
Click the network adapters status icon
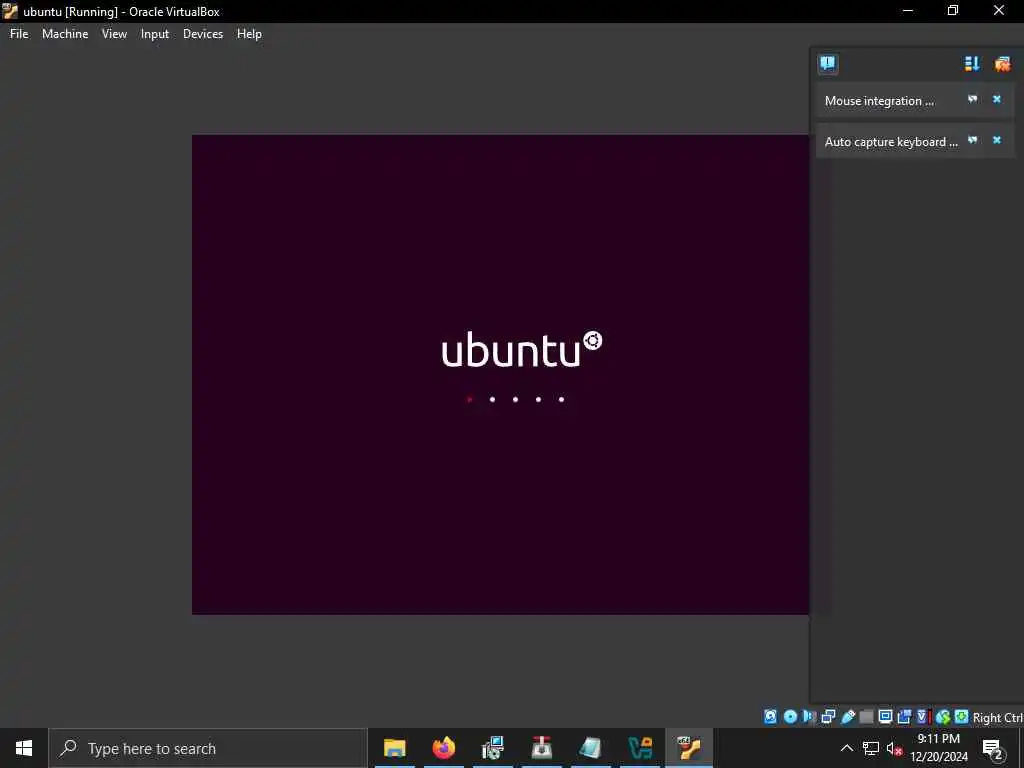(x=828, y=717)
